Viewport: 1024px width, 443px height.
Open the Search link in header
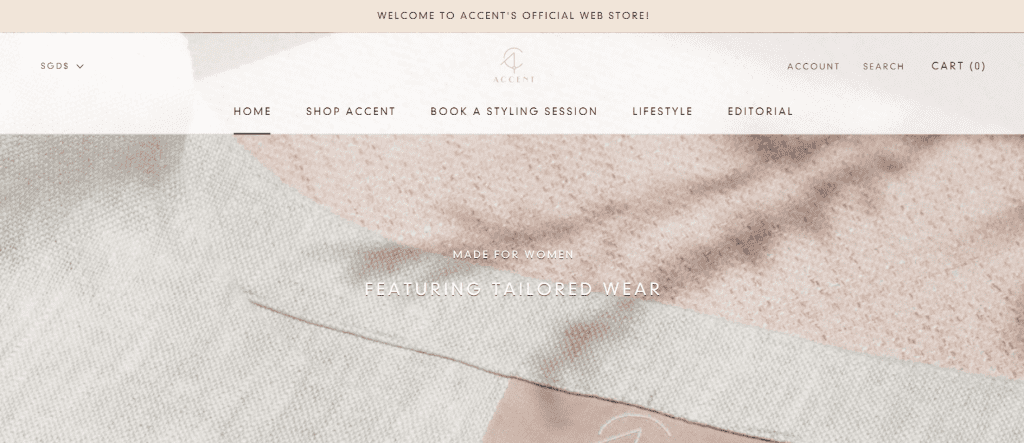click(x=884, y=67)
